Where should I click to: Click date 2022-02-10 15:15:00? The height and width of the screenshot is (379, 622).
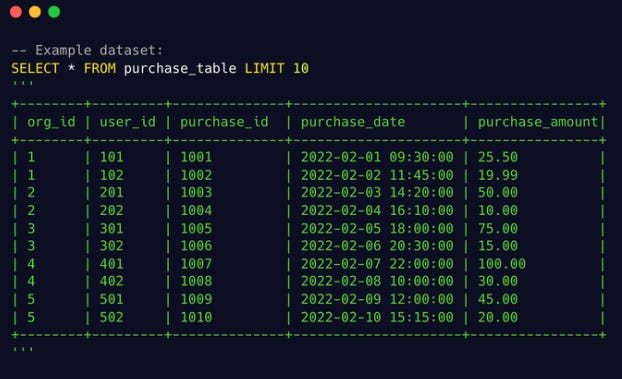377,317
